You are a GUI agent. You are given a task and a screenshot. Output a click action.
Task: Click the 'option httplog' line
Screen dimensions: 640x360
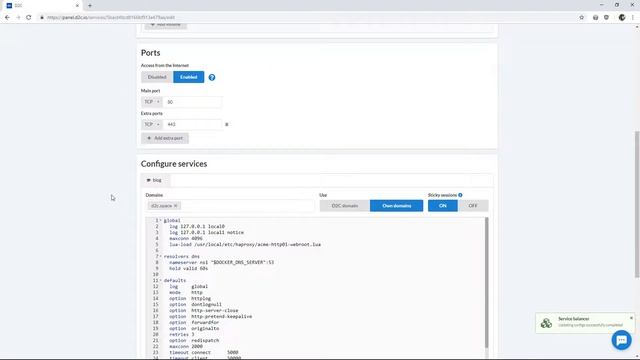(x=190, y=298)
